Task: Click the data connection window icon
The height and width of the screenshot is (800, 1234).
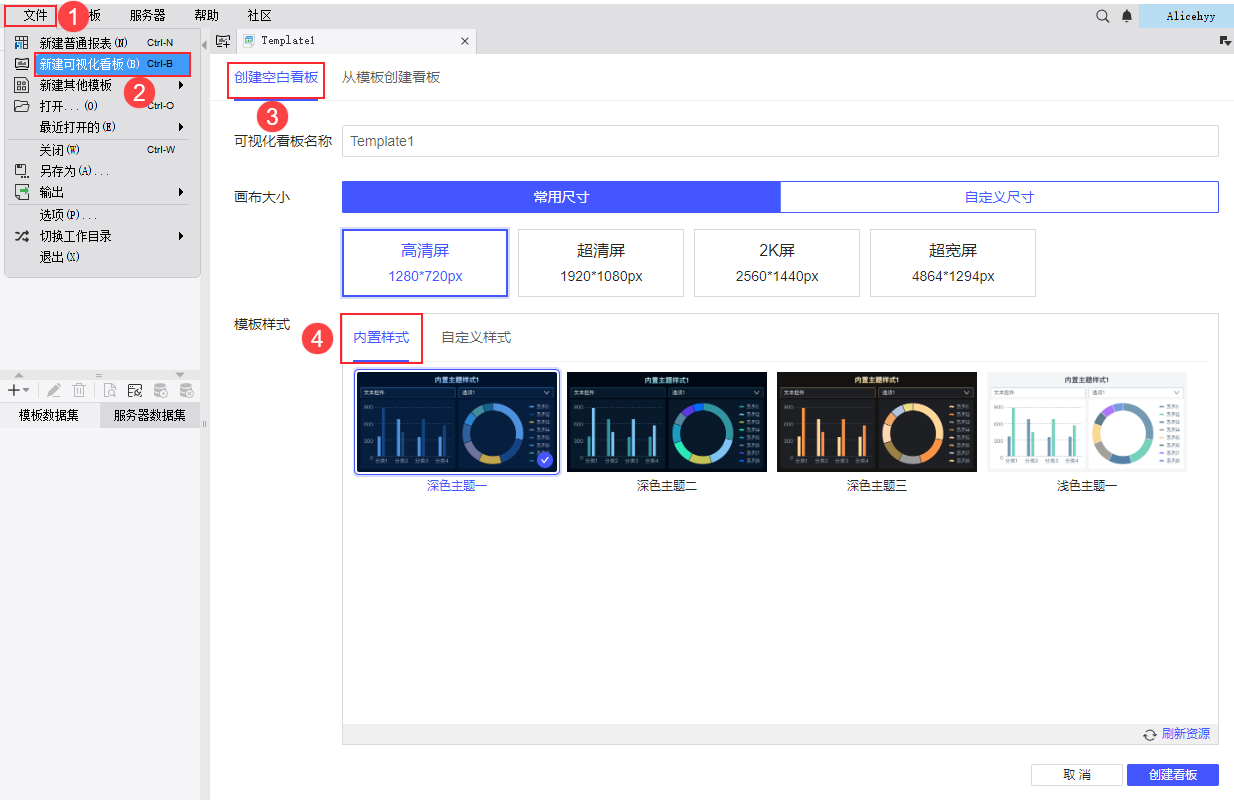Action: (x=134, y=390)
